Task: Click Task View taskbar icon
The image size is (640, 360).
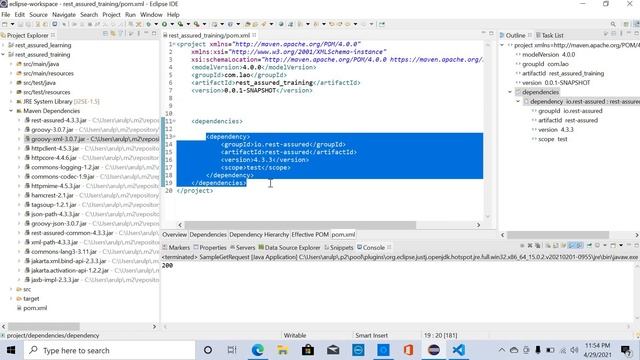Action: tap(232, 350)
